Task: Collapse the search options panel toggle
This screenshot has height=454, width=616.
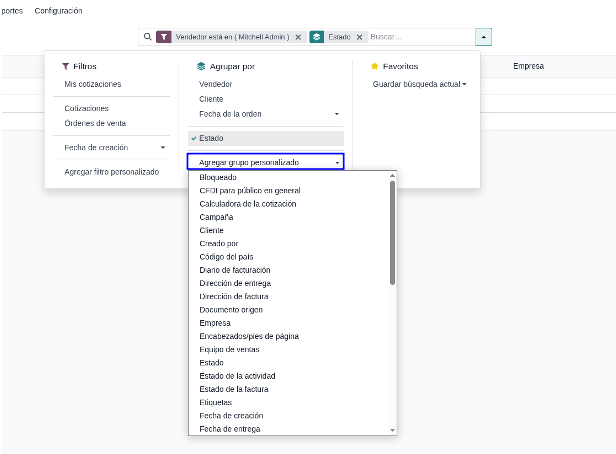Action: tap(483, 37)
